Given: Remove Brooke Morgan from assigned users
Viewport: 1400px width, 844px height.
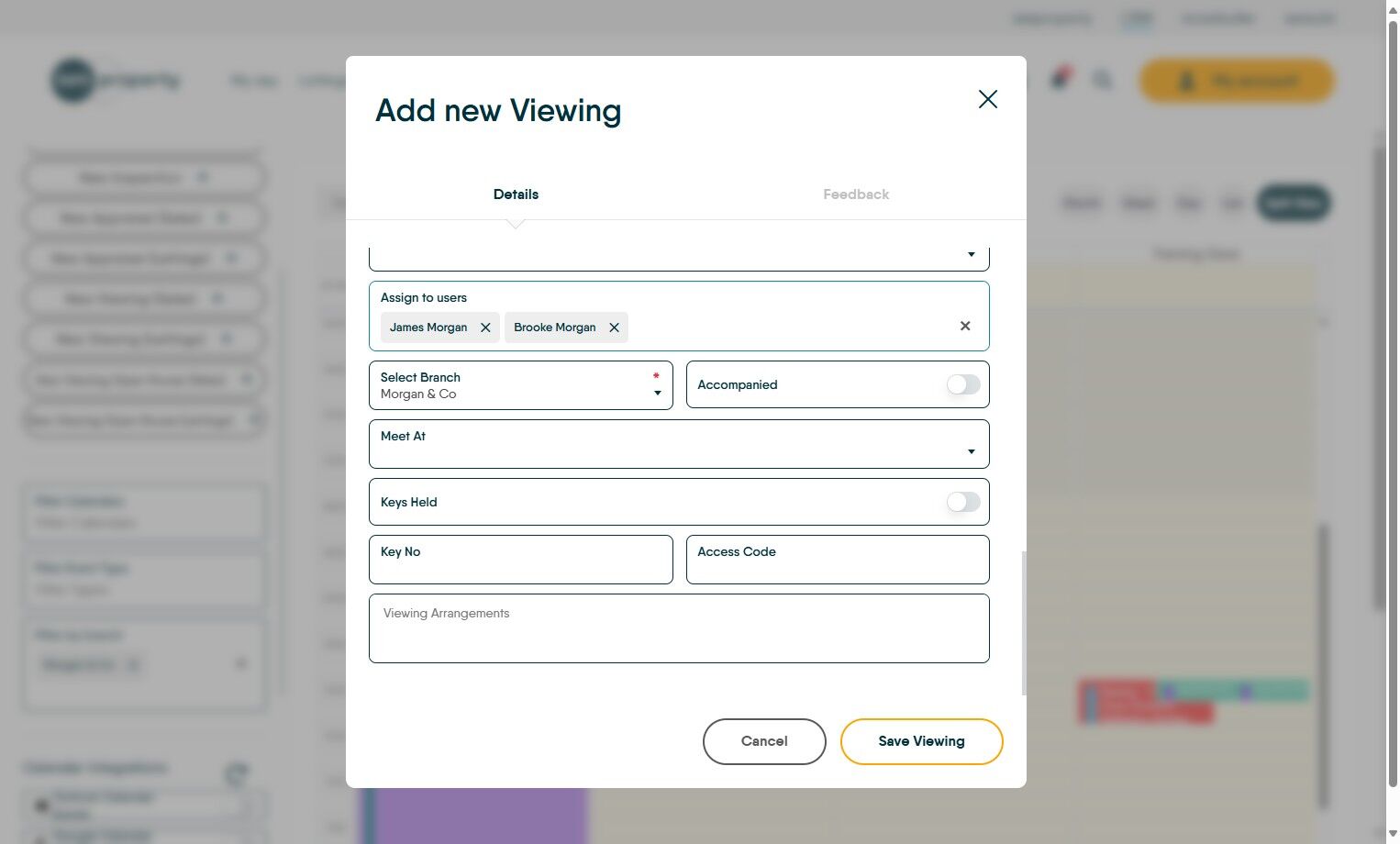Looking at the screenshot, I should coord(614,328).
